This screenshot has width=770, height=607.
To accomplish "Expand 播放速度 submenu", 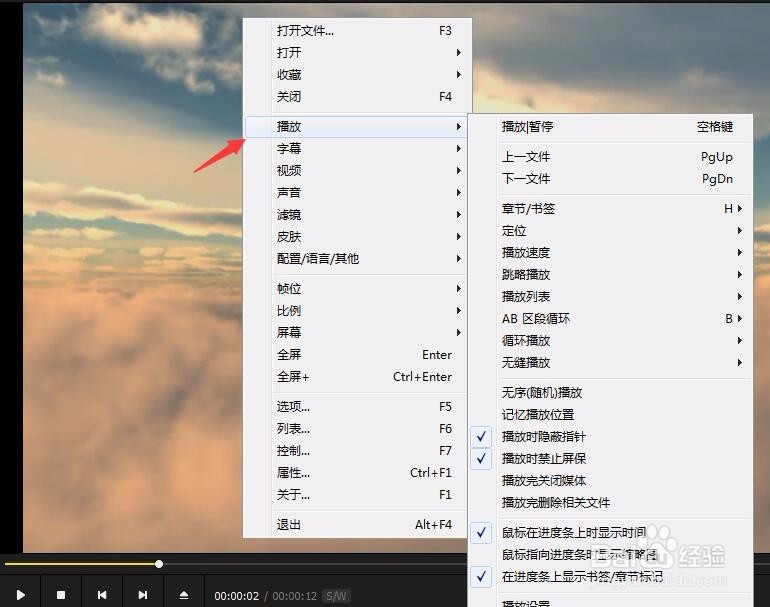I will [610, 252].
